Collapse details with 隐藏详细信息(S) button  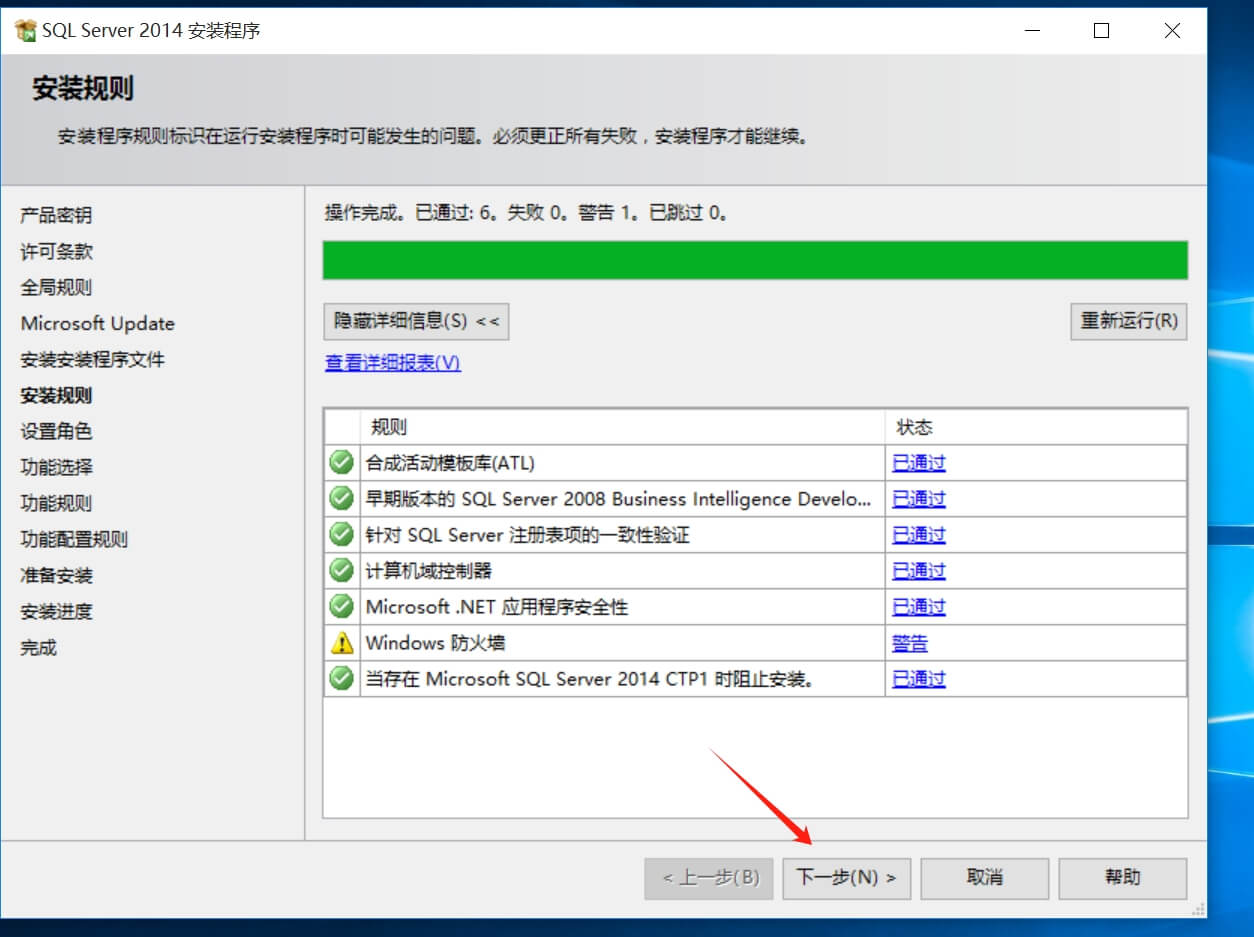click(x=416, y=322)
